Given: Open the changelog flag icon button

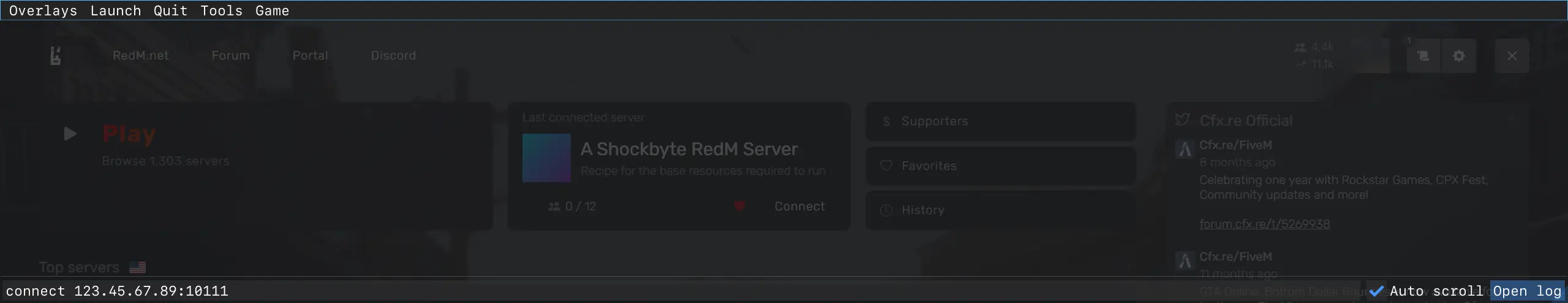Looking at the screenshot, I should click(1423, 56).
